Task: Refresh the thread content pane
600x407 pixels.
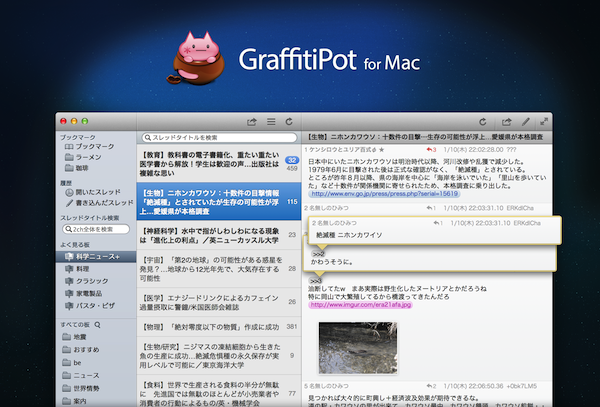Action: click(483, 122)
